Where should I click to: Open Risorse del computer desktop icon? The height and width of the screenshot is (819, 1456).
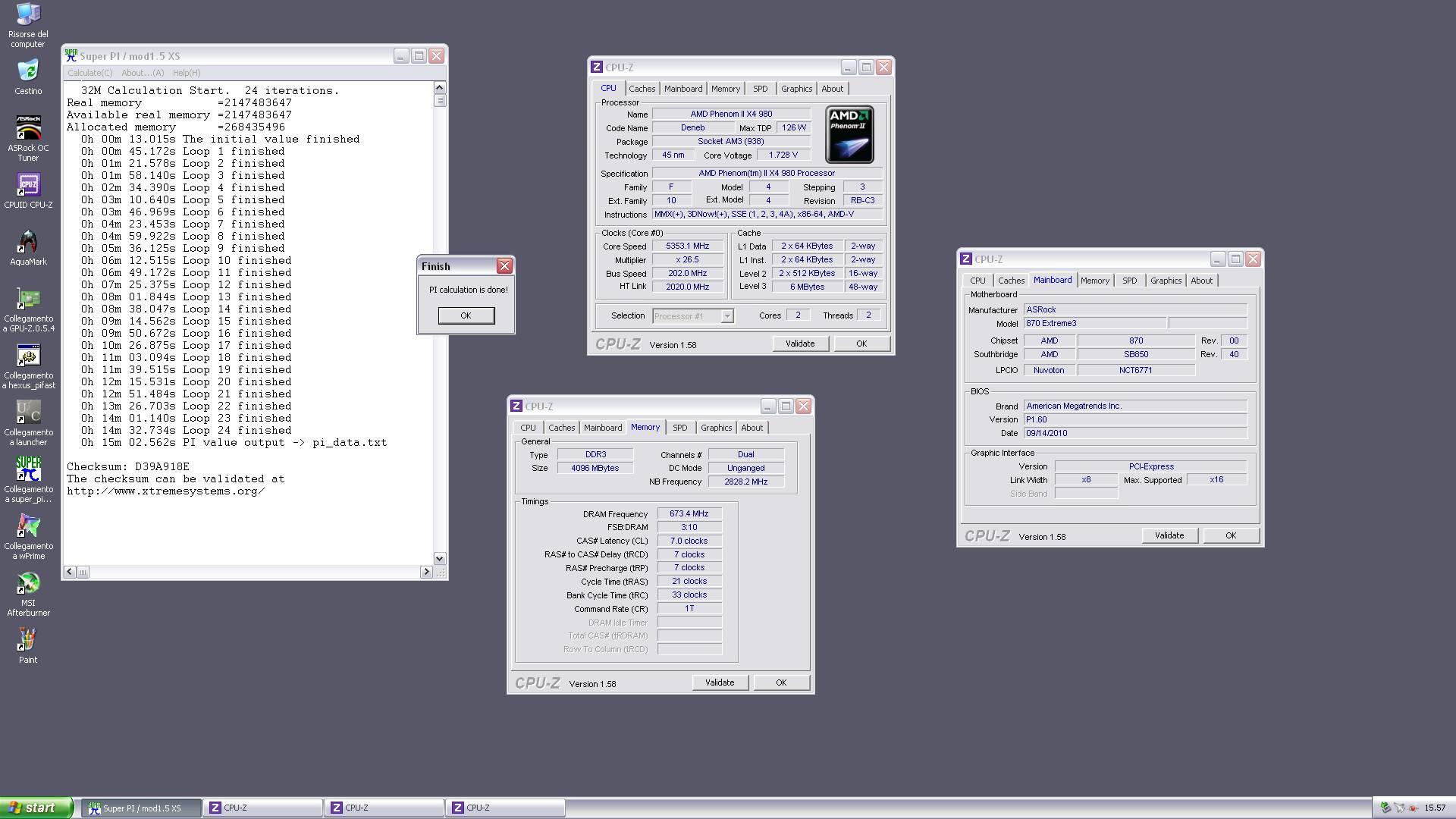[x=28, y=24]
